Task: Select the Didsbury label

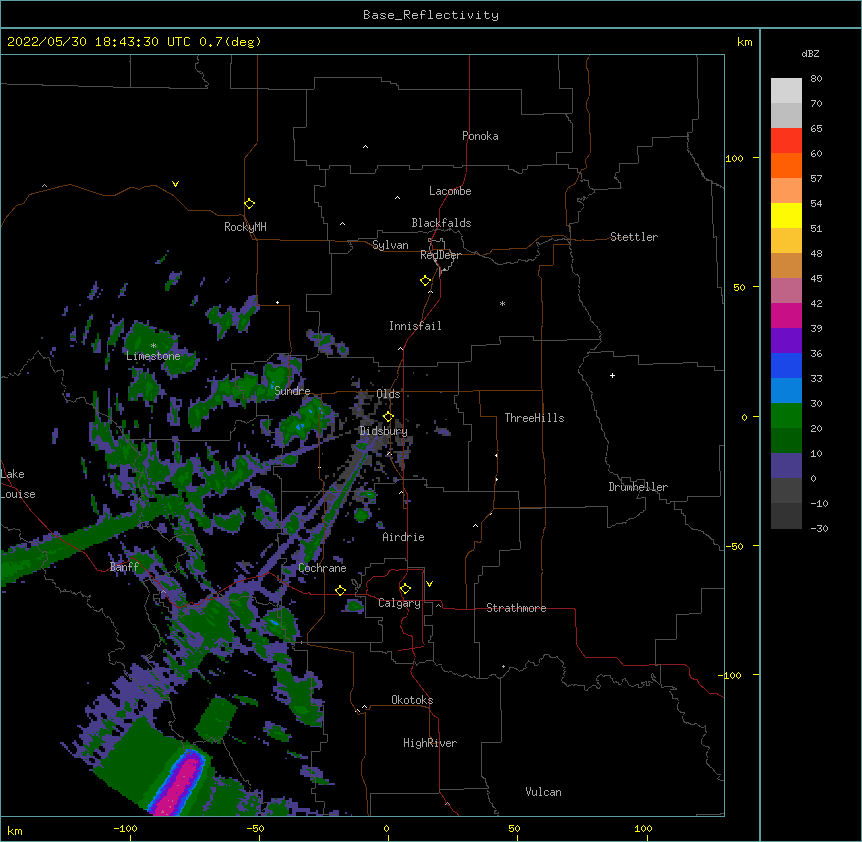Action: [x=383, y=431]
